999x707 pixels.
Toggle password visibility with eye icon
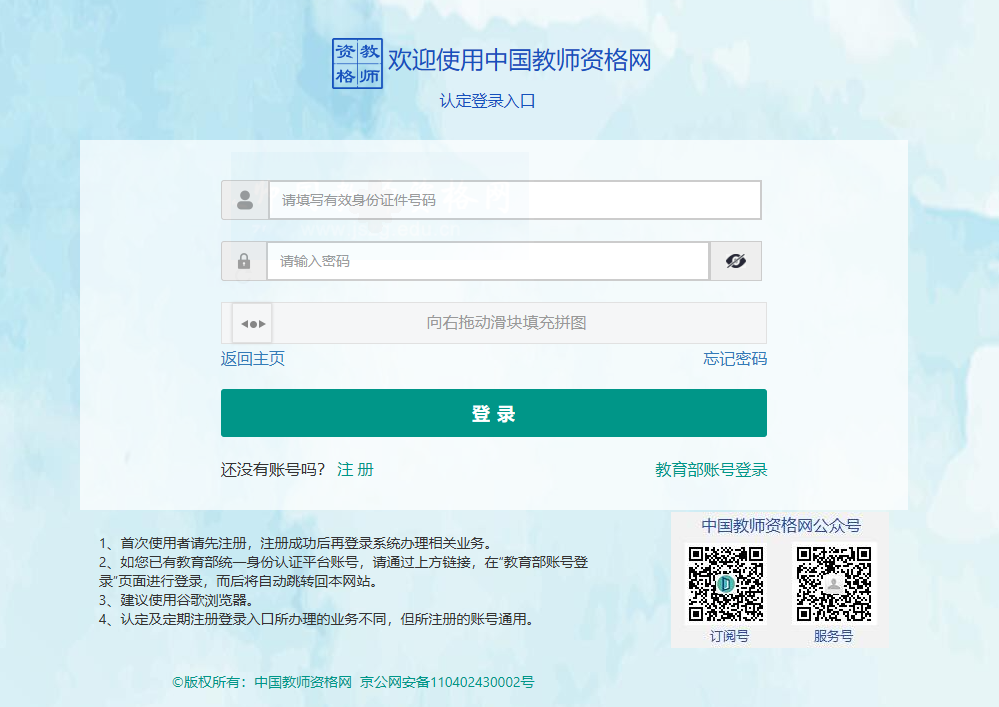tap(736, 261)
